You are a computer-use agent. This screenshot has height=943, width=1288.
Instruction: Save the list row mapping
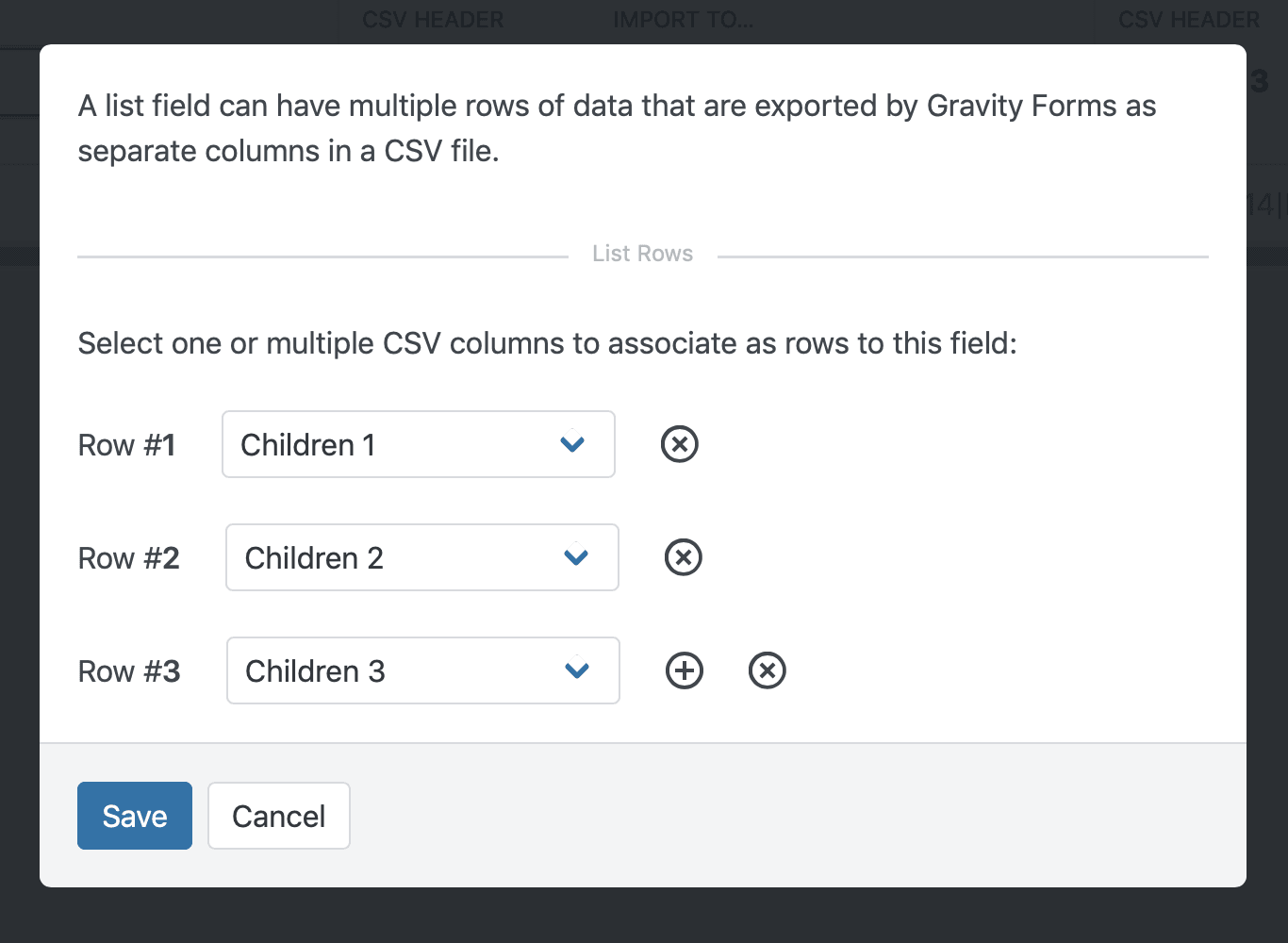pyautogui.click(x=134, y=815)
